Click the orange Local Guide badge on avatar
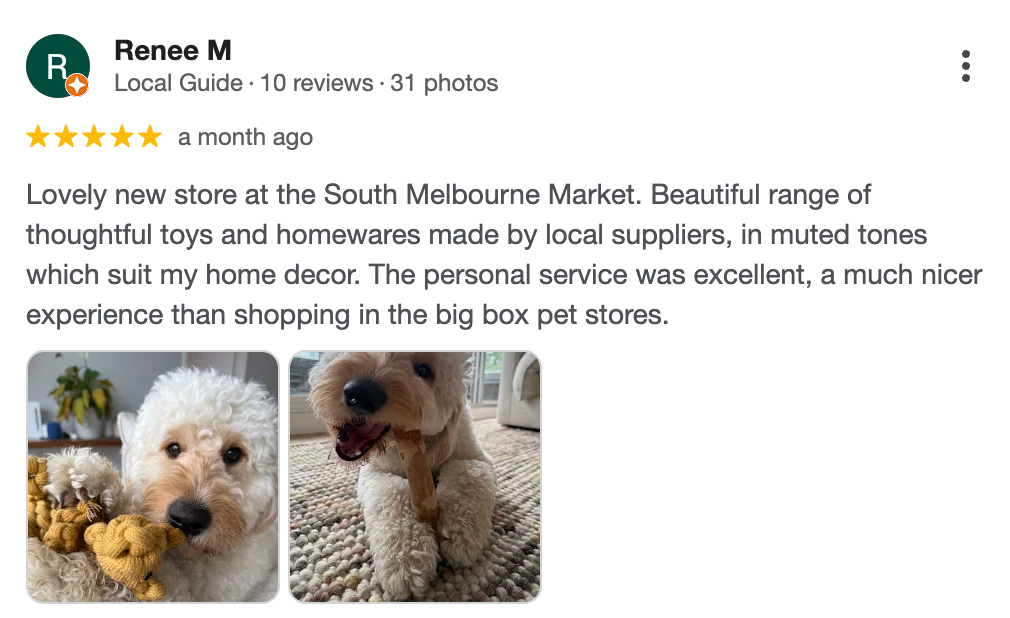 tap(77, 87)
